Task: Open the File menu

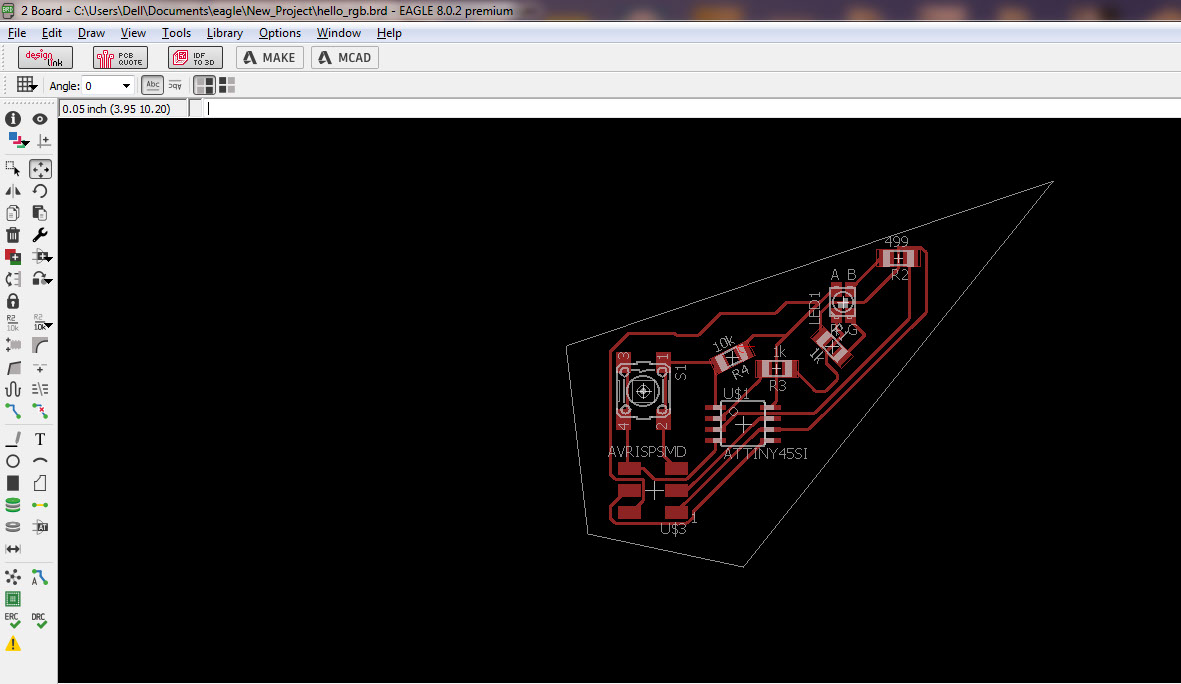Action: [17, 33]
